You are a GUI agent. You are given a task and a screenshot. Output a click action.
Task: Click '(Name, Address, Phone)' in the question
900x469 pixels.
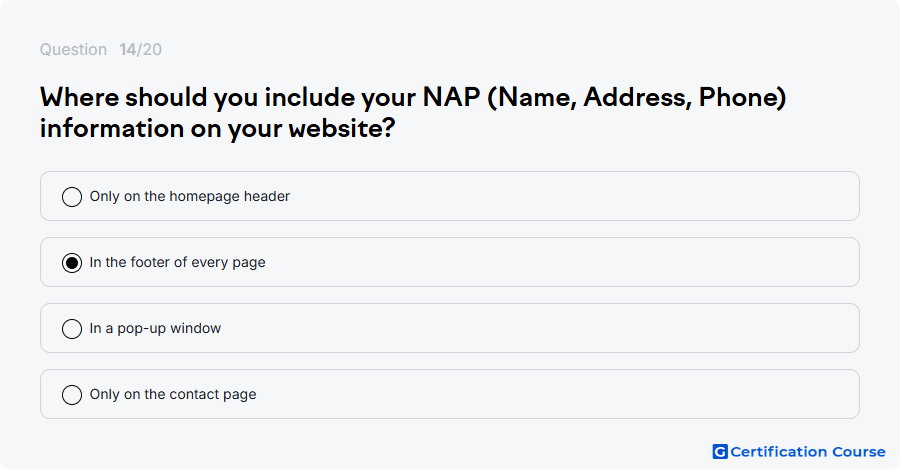click(637, 98)
